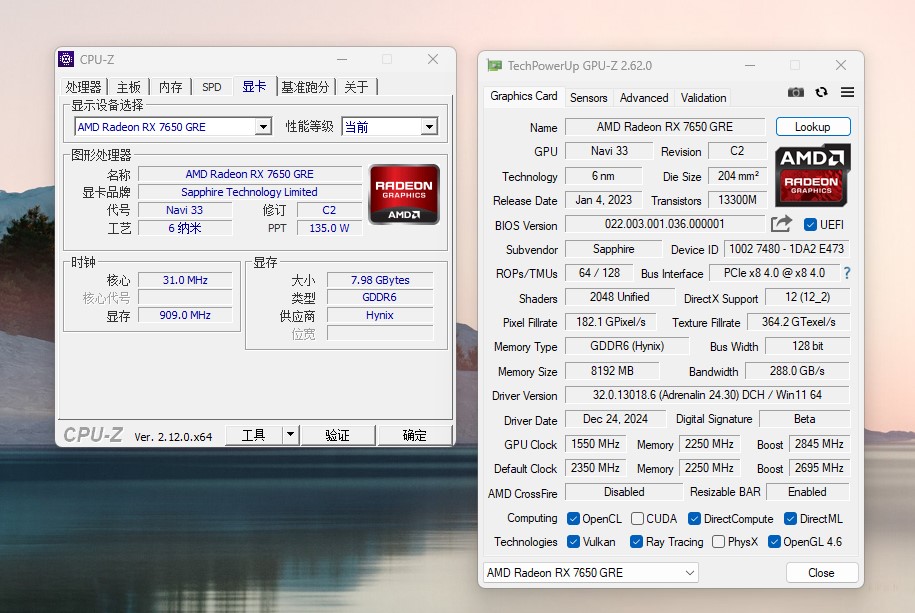Click the 204 mm² die size value

tap(738, 176)
